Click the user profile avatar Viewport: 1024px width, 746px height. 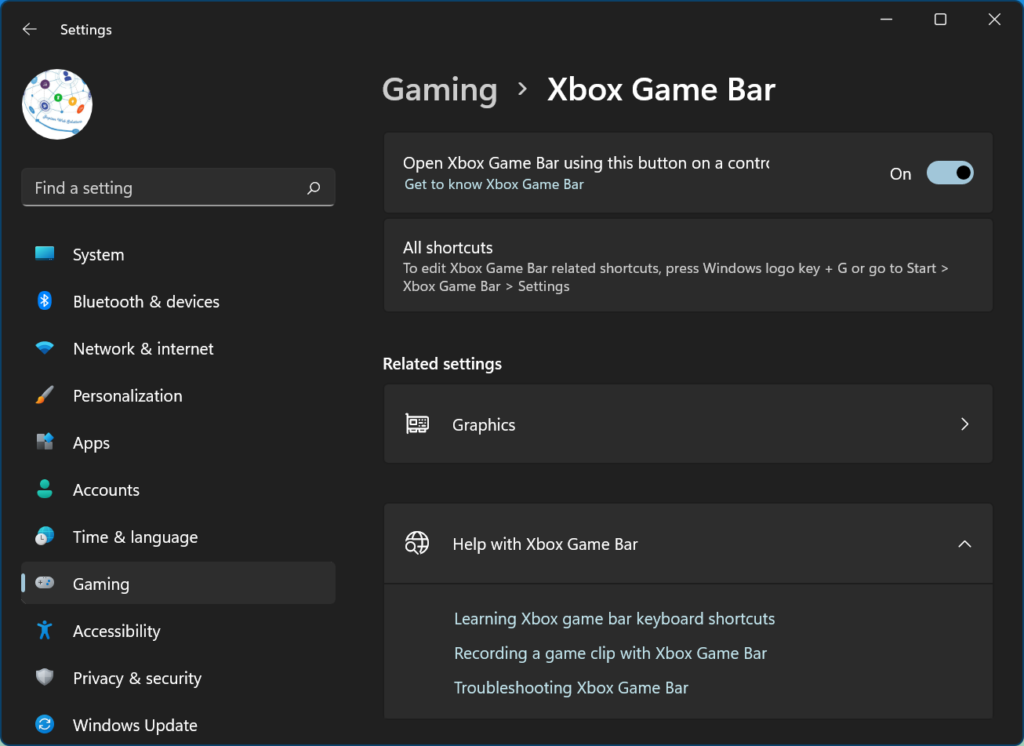pyautogui.click(x=57, y=104)
